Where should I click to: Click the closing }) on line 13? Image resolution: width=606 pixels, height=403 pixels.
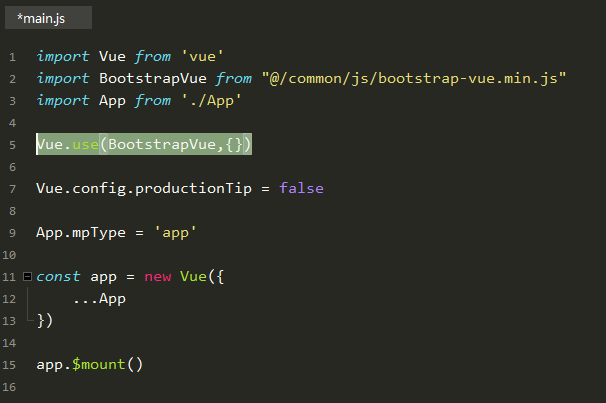(x=44, y=321)
